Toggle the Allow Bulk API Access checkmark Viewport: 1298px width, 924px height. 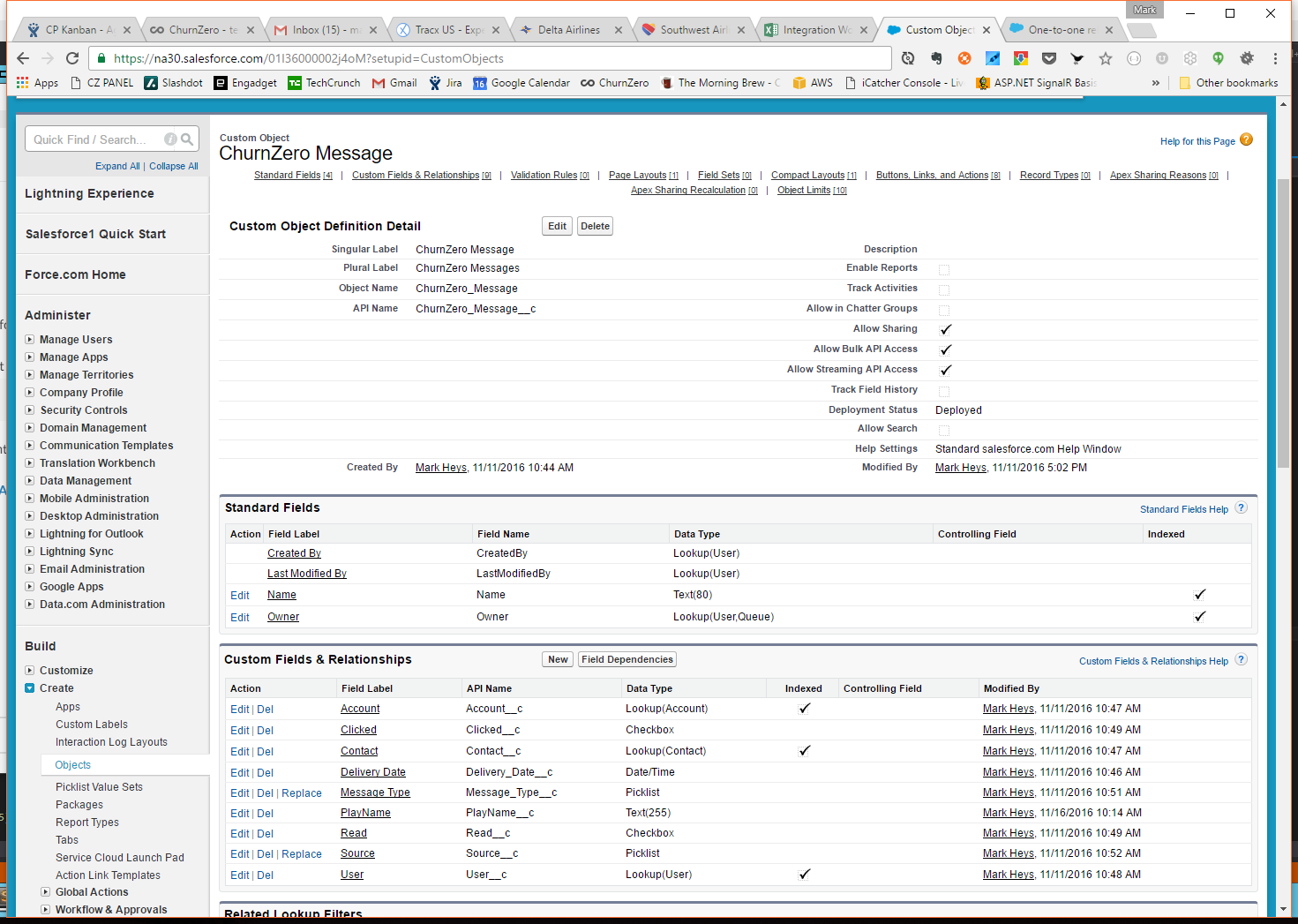pyautogui.click(x=945, y=349)
